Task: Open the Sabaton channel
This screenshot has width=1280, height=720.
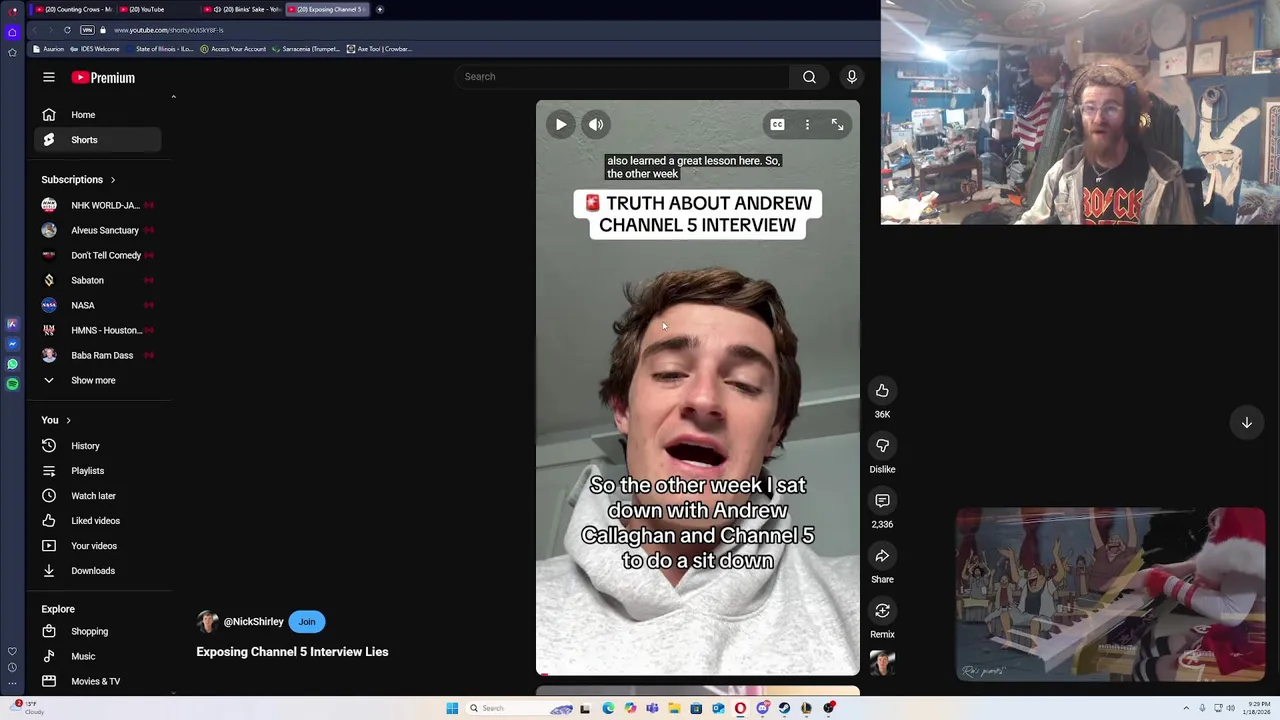Action: [x=98, y=280]
